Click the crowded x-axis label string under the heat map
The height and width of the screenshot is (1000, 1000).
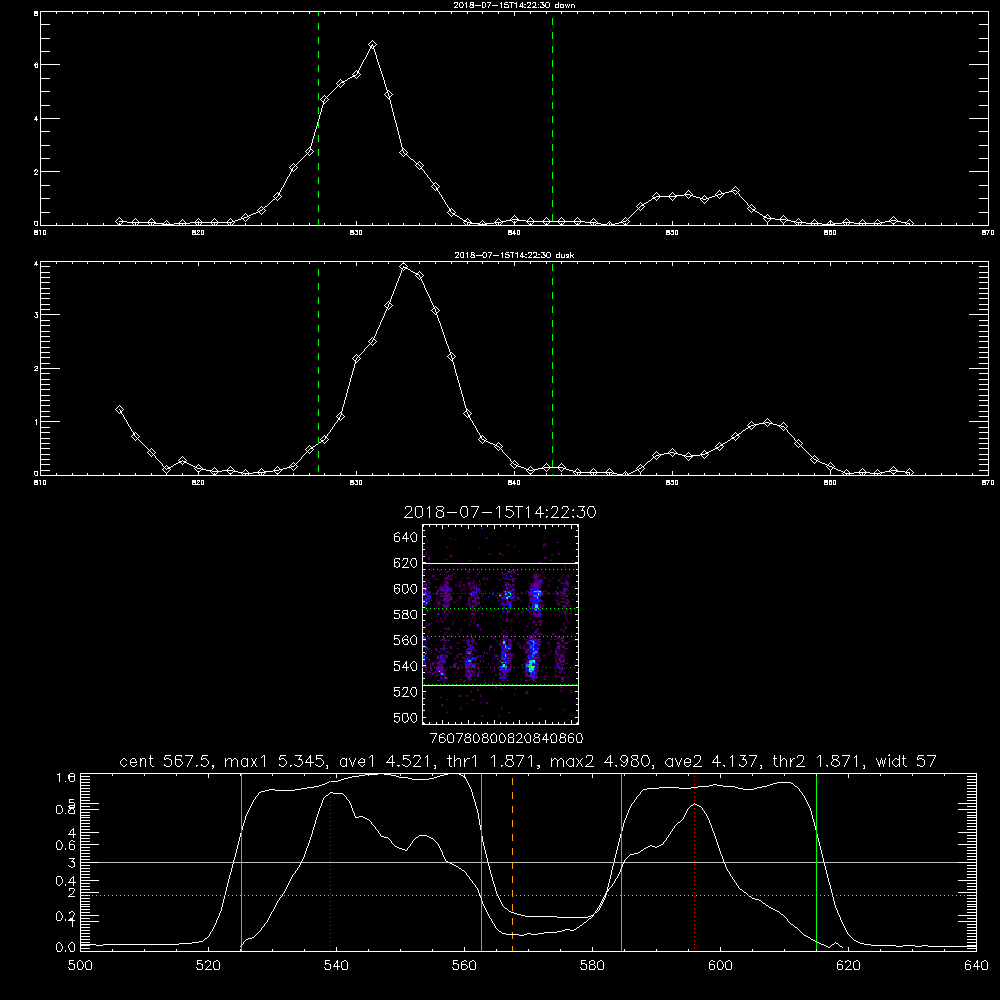click(x=507, y=739)
